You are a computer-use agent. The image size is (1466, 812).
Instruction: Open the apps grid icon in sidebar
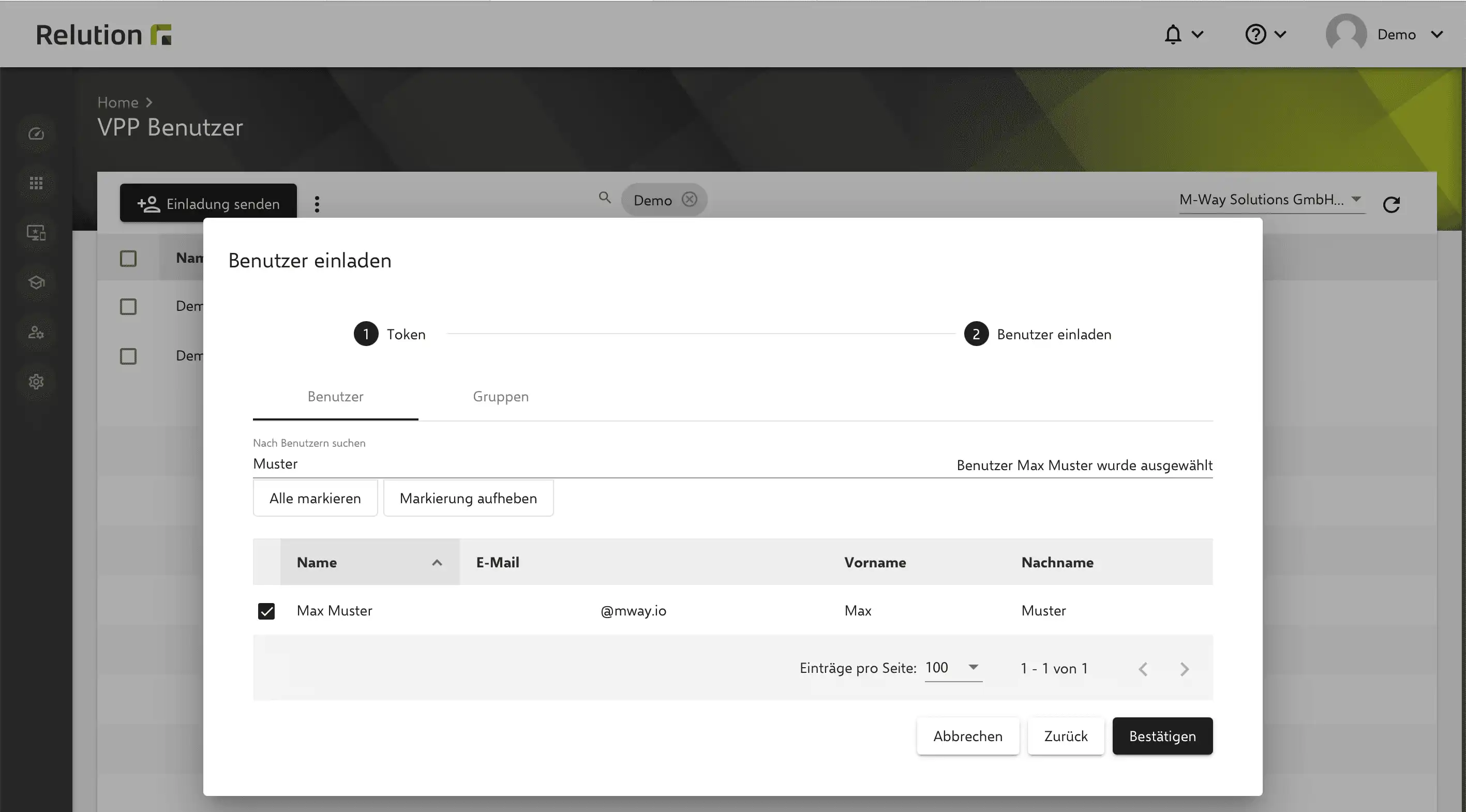tap(36, 183)
